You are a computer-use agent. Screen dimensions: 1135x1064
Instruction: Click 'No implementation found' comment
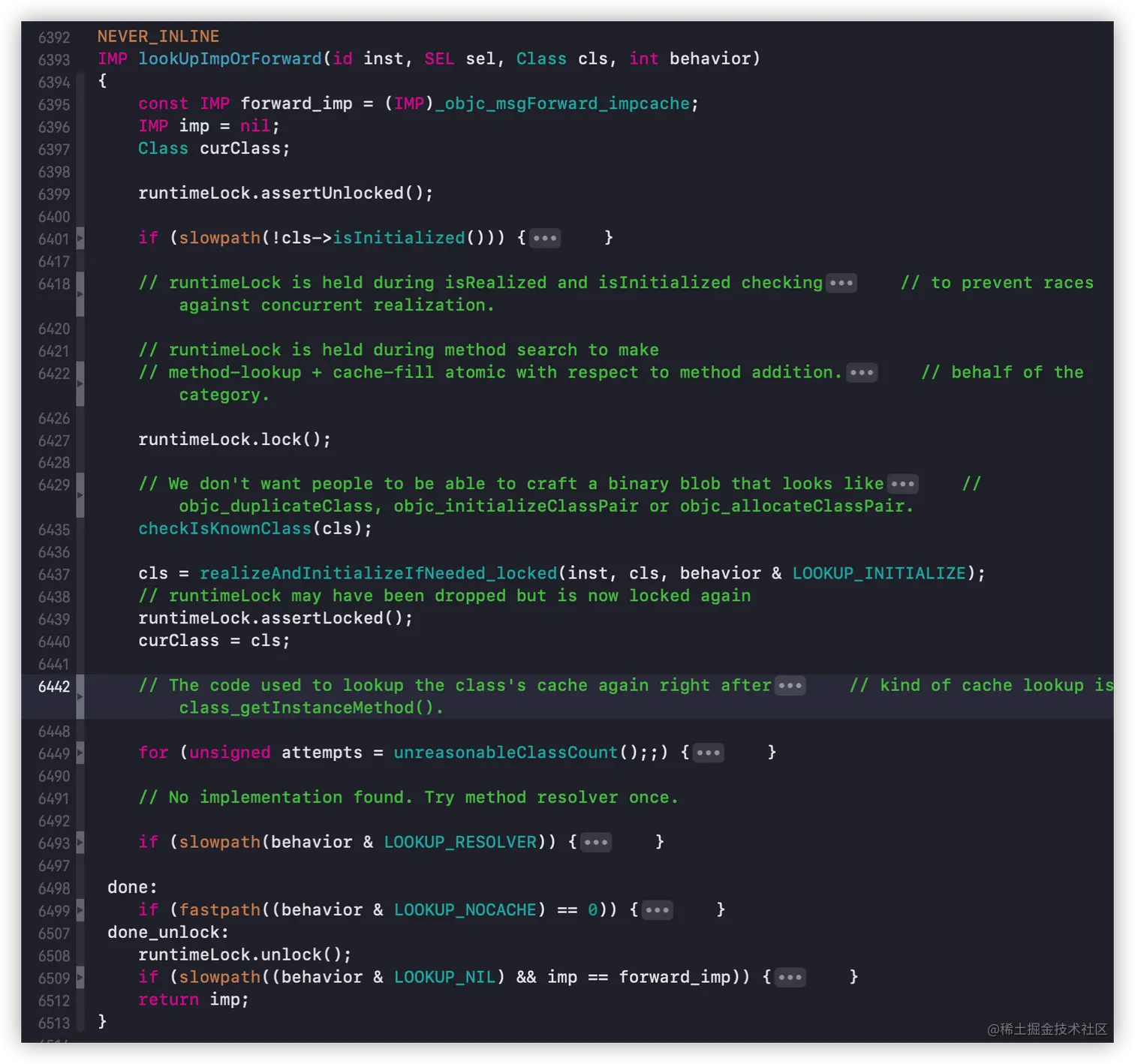[408, 798]
